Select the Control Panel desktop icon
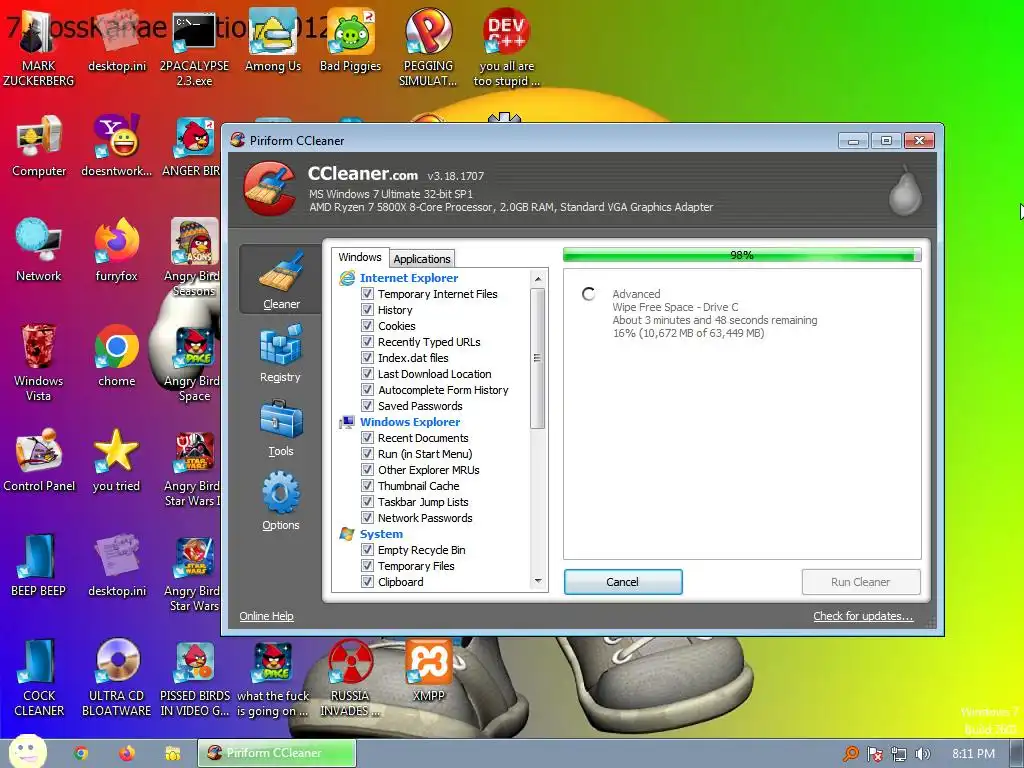Viewport: 1024px width, 768px height. [x=39, y=461]
